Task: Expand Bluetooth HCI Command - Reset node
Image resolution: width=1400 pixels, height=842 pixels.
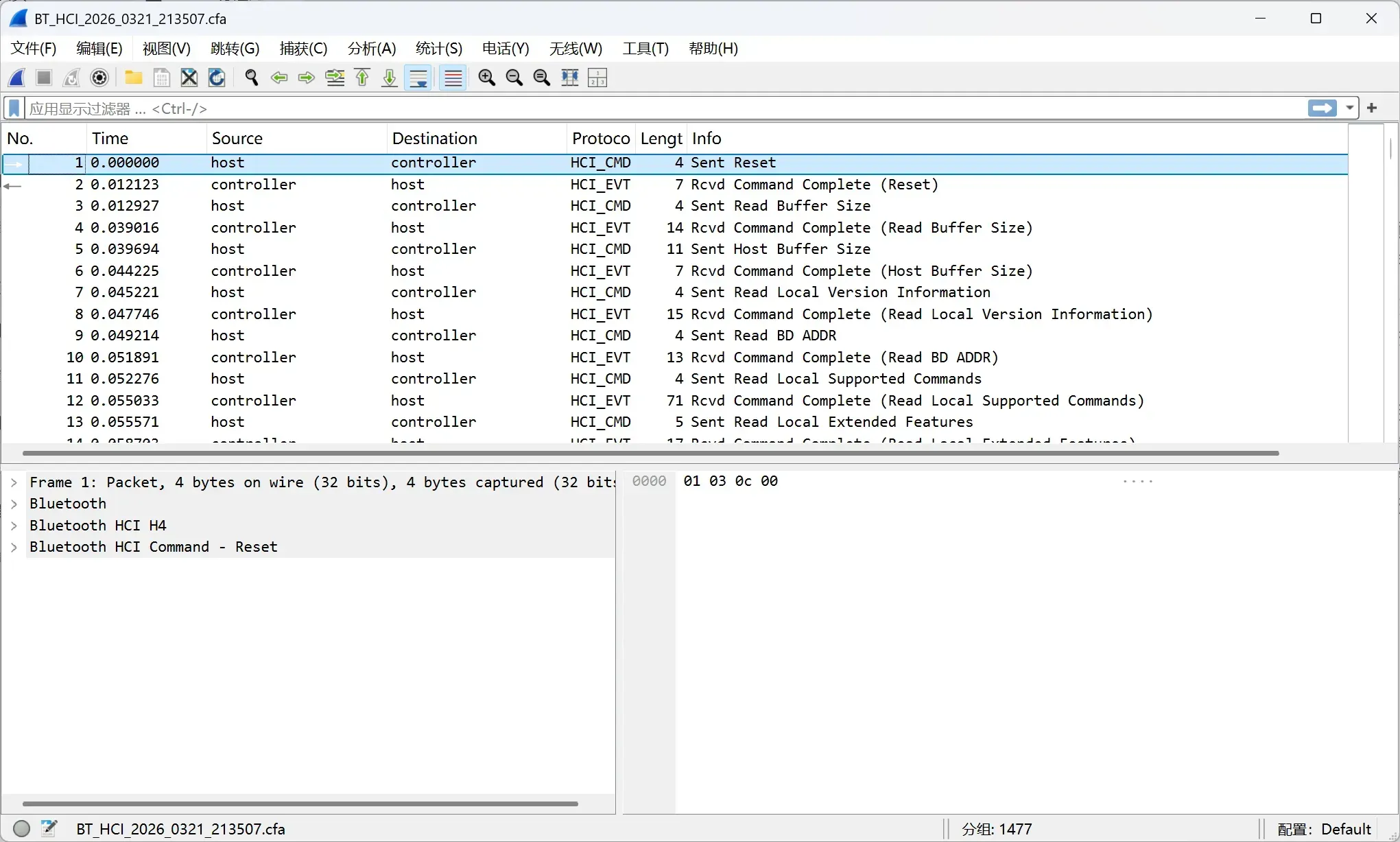Action: point(14,547)
